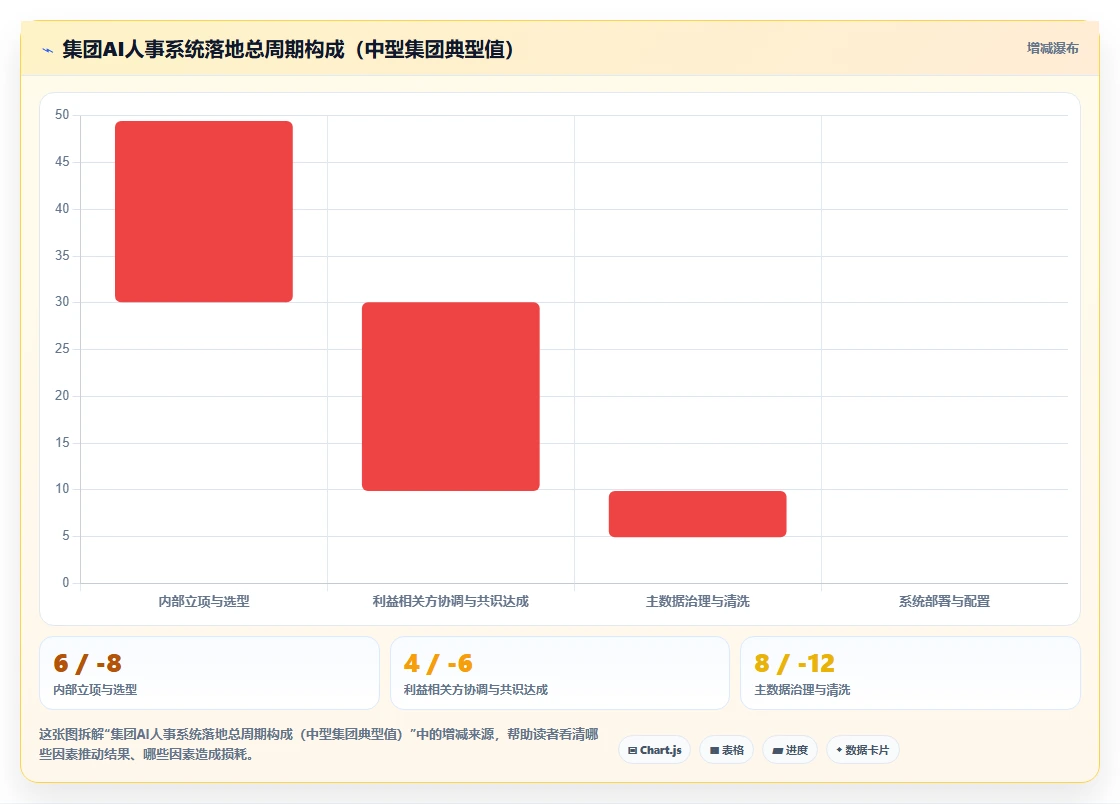
Task: Click the icon in the Chart.js chip
Action: pos(632,750)
